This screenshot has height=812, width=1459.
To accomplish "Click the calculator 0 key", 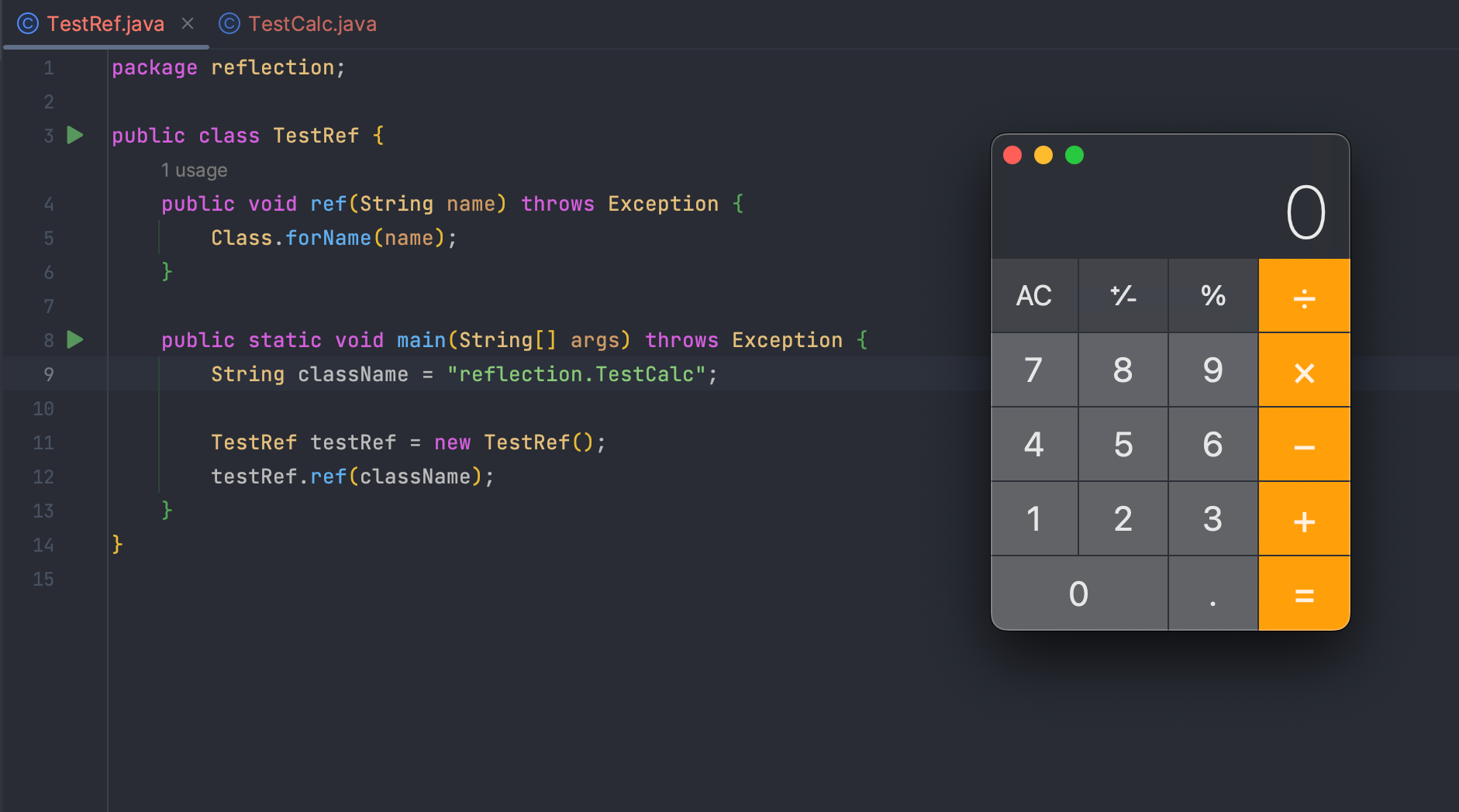I will (1079, 594).
